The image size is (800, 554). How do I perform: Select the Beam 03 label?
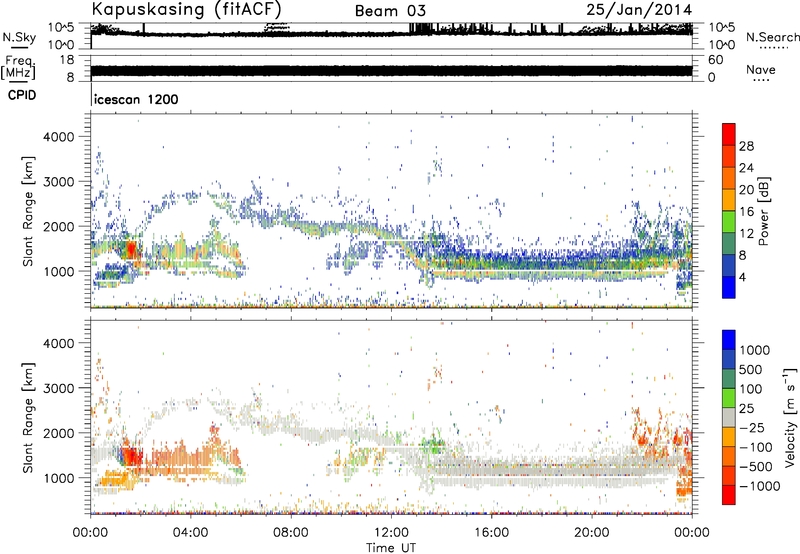[x=390, y=11]
